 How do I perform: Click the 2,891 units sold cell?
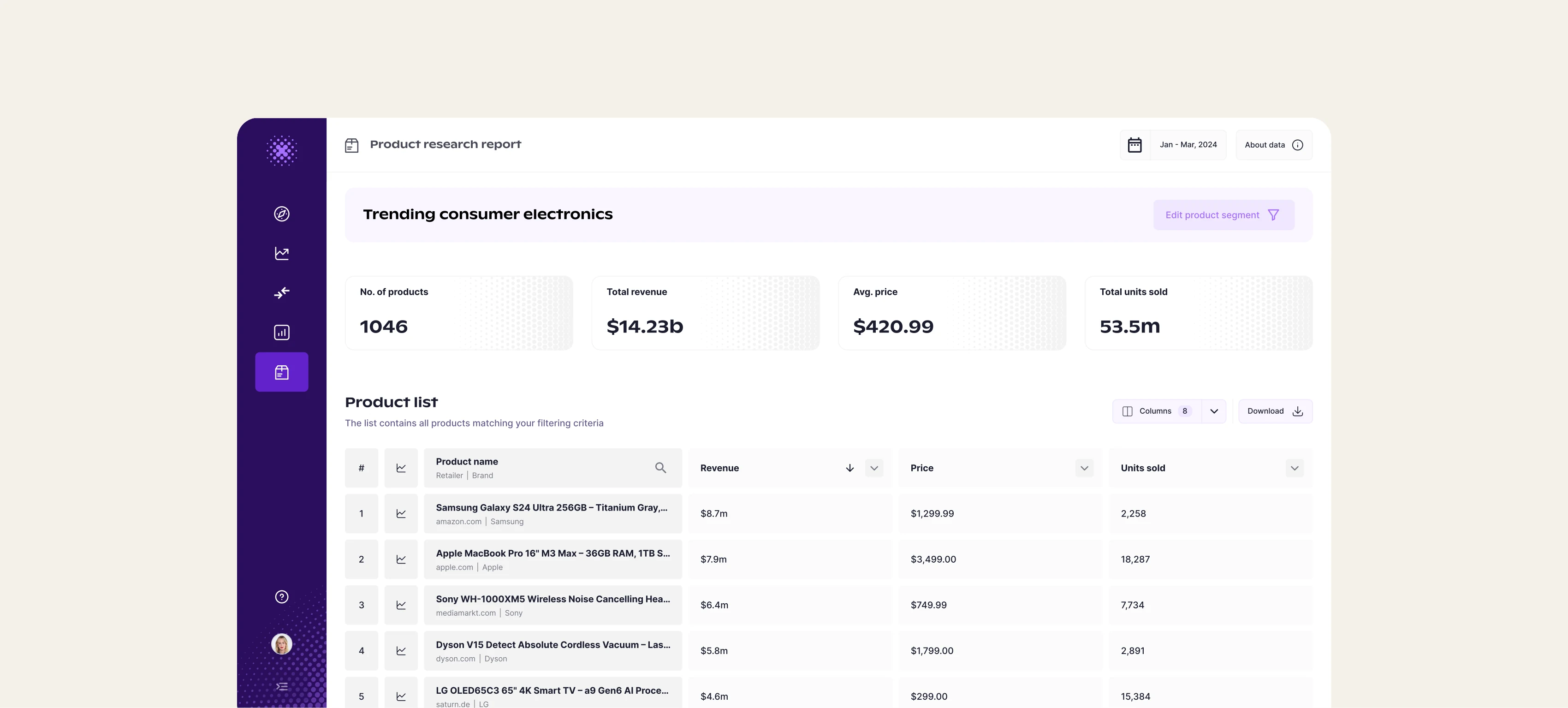(1210, 651)
